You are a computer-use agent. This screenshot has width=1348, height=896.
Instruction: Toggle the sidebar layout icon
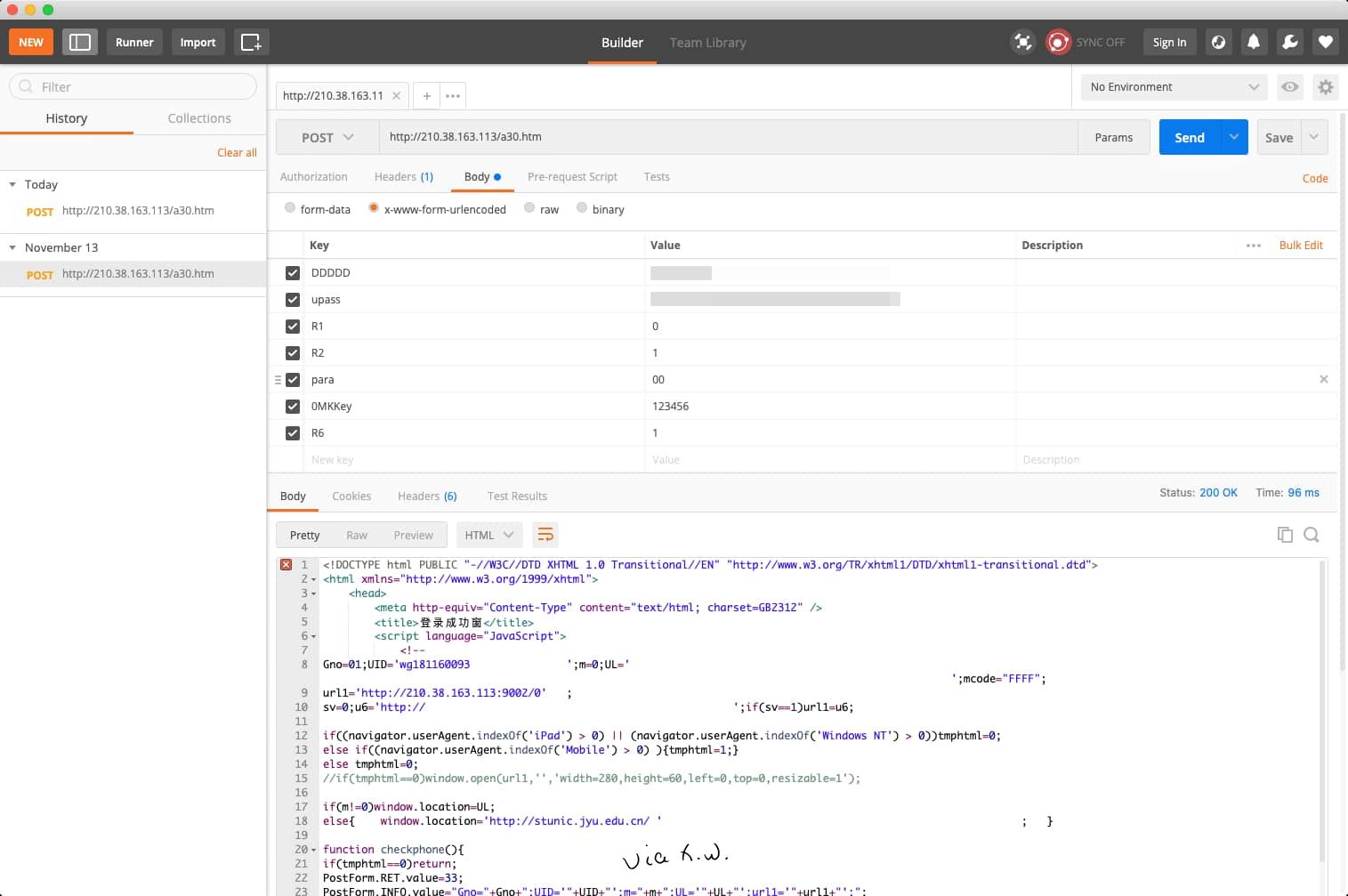(x=80, y=42)
